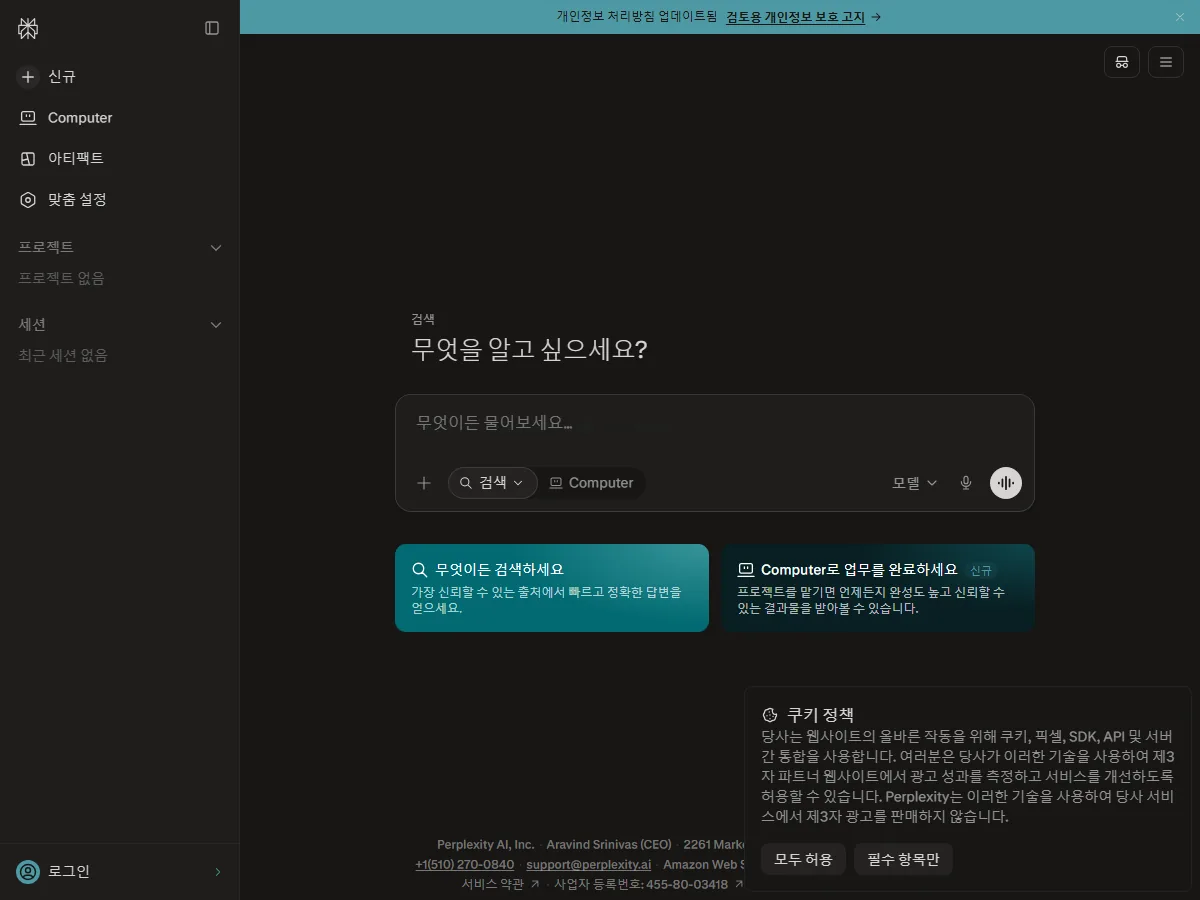Click the microphone dictation icon
This screenshot has height=900, width=1200.
[966, 483]
